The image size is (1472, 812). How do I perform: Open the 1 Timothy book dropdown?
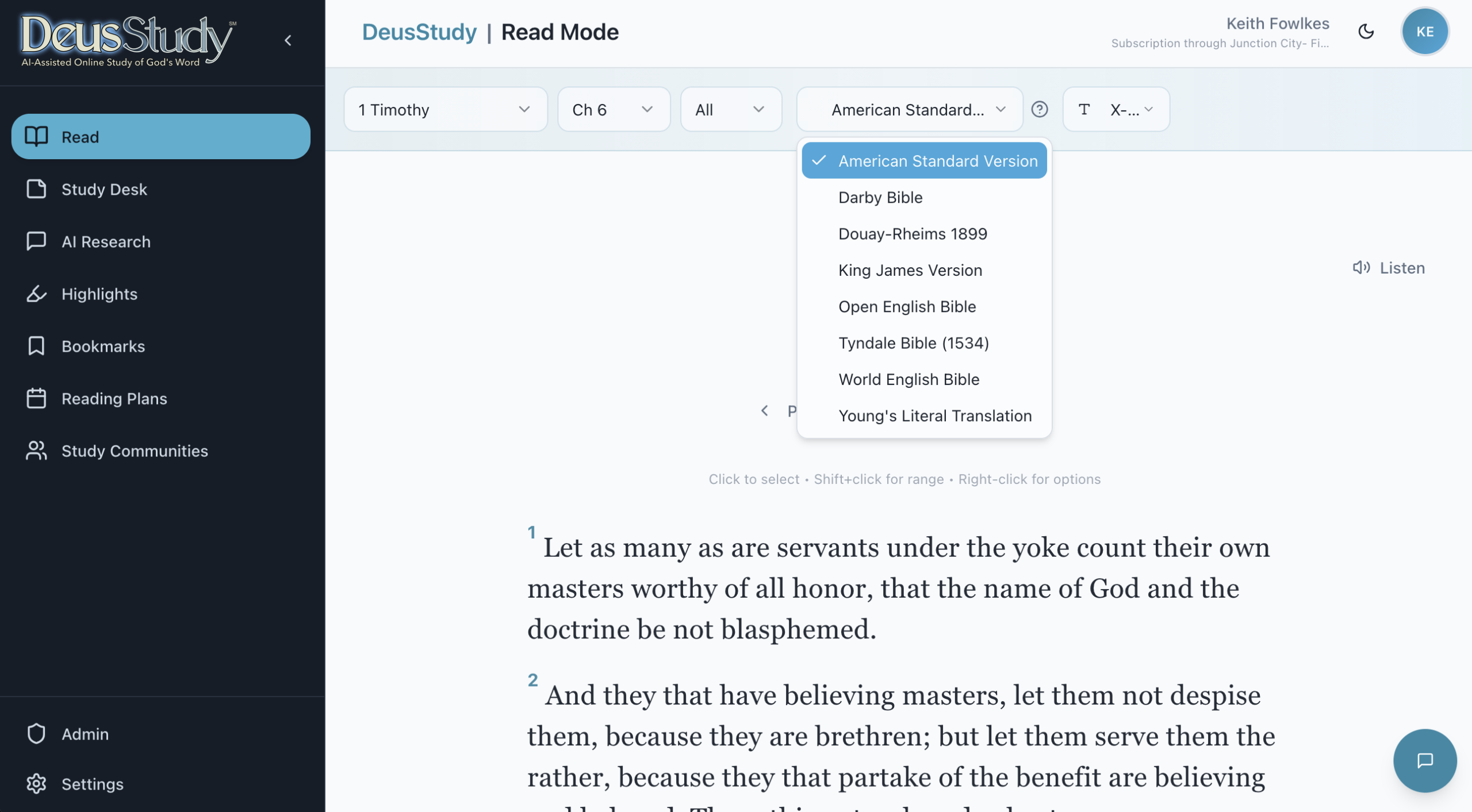(444, 109)
